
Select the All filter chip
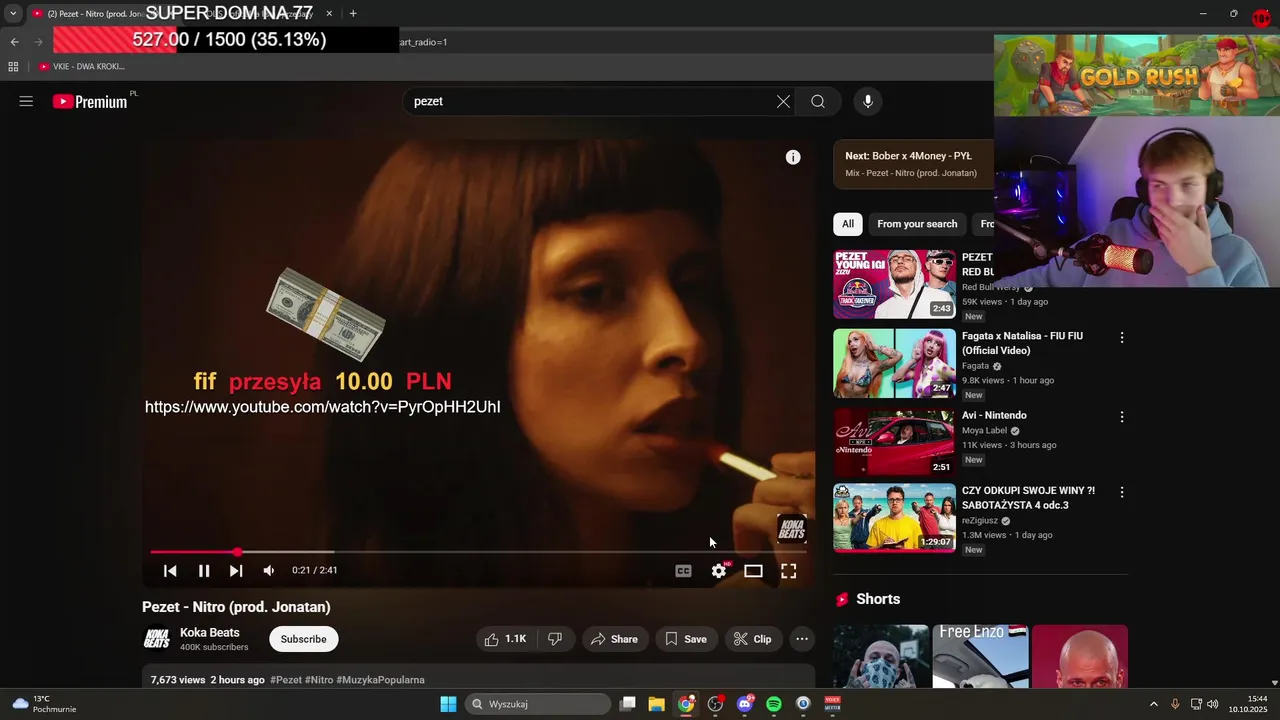848,224
